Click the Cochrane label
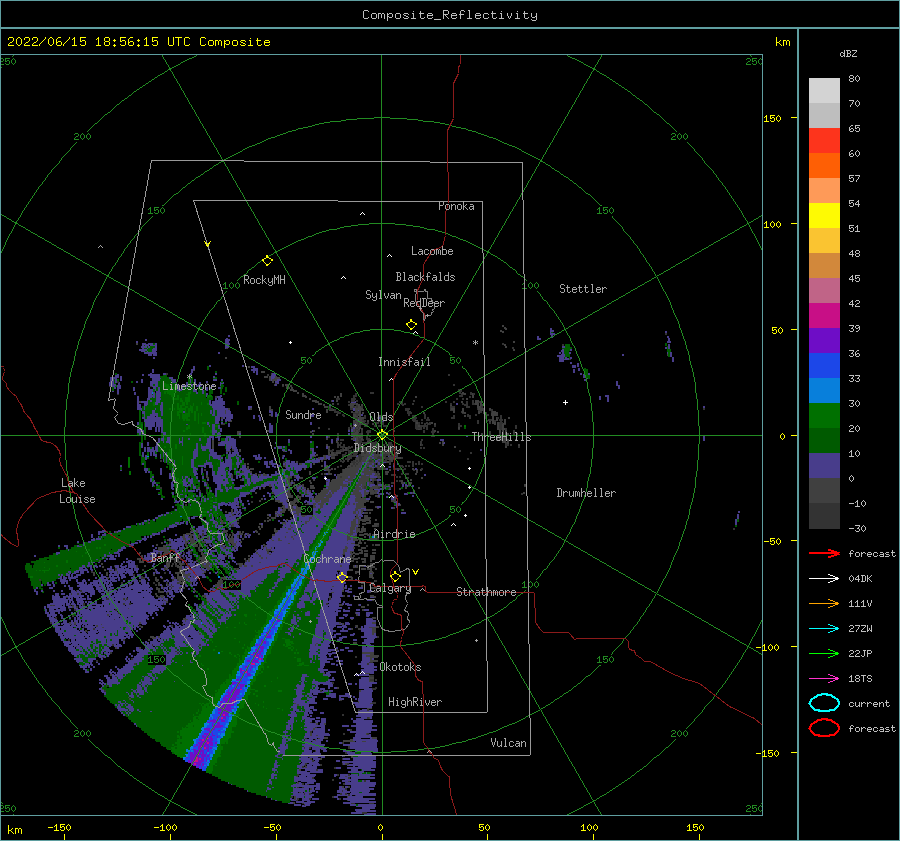 327,559
